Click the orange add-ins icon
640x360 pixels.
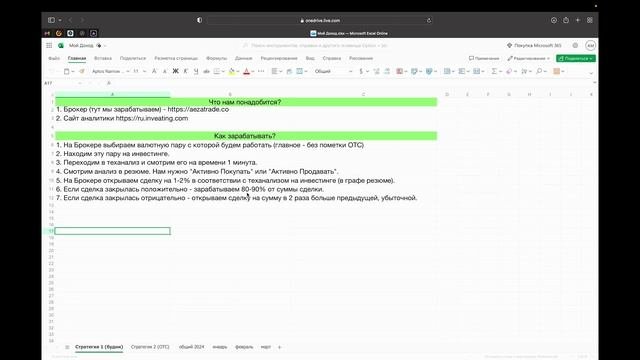click(x=557, y=71)
